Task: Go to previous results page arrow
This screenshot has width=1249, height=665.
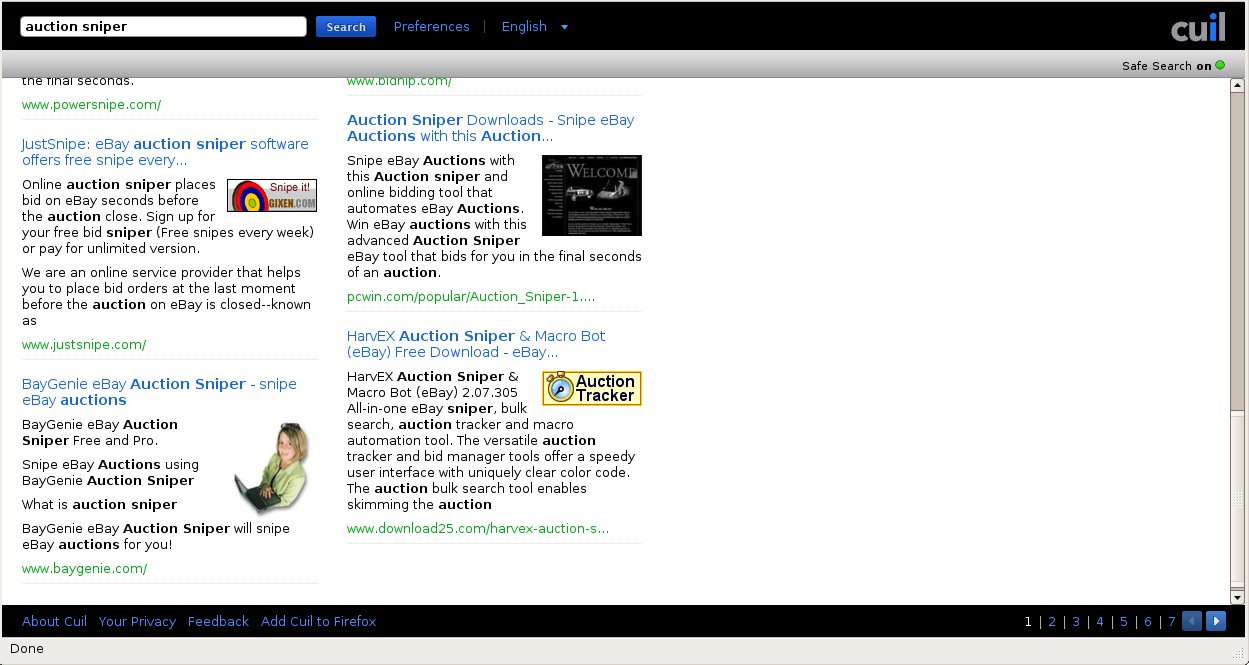Action: point(1192,621)
